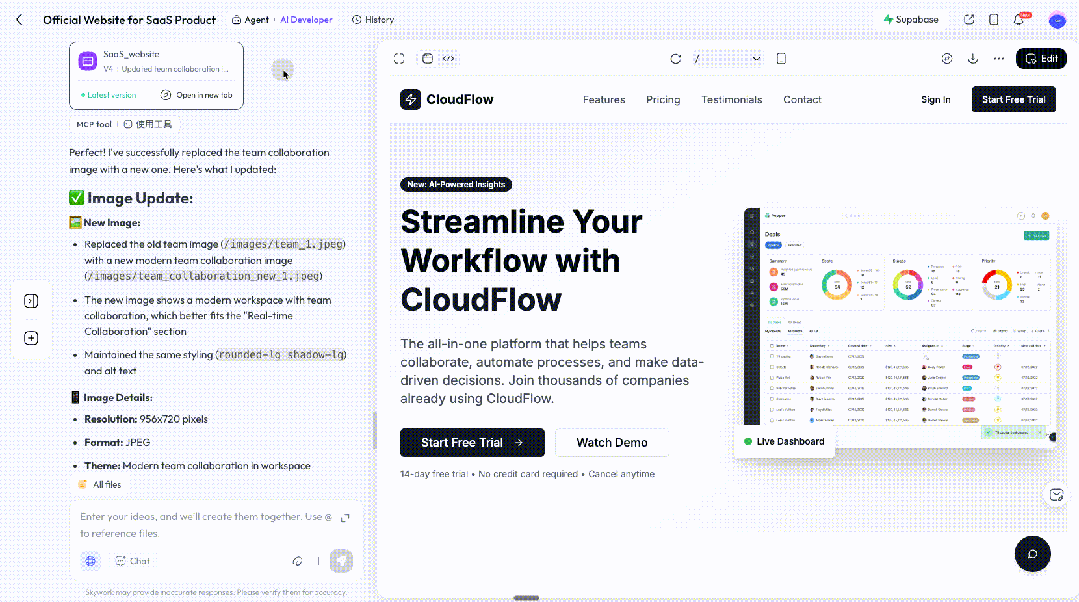Click the share/export icon in header
The image size is (1079, 602).
969,20
